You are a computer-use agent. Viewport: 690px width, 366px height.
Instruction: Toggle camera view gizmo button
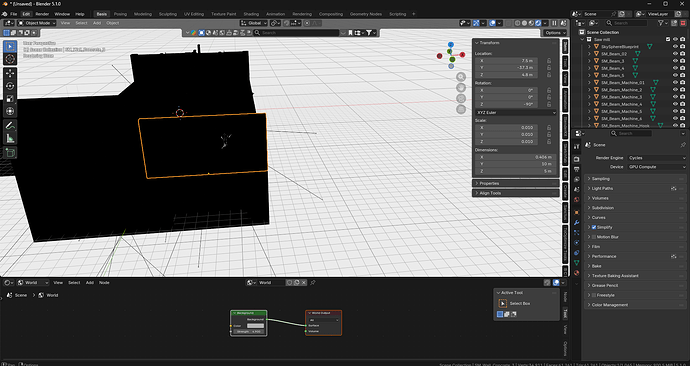point(461,98)
